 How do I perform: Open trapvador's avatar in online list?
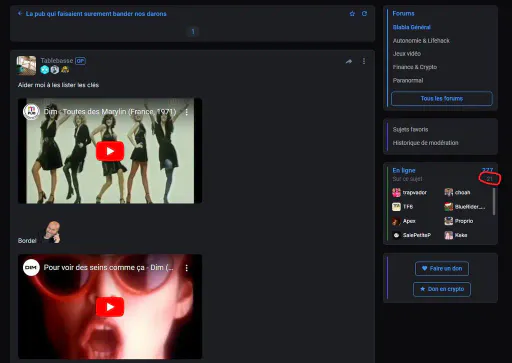(396, 192)
